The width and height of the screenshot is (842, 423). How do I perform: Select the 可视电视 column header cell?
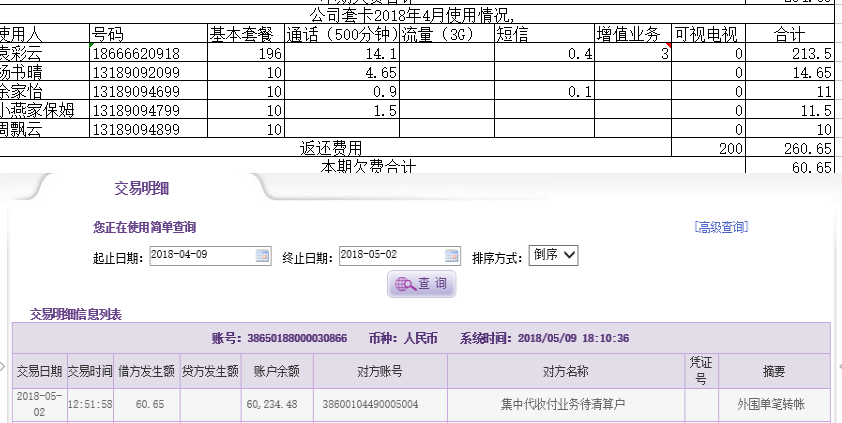point(708,34)
